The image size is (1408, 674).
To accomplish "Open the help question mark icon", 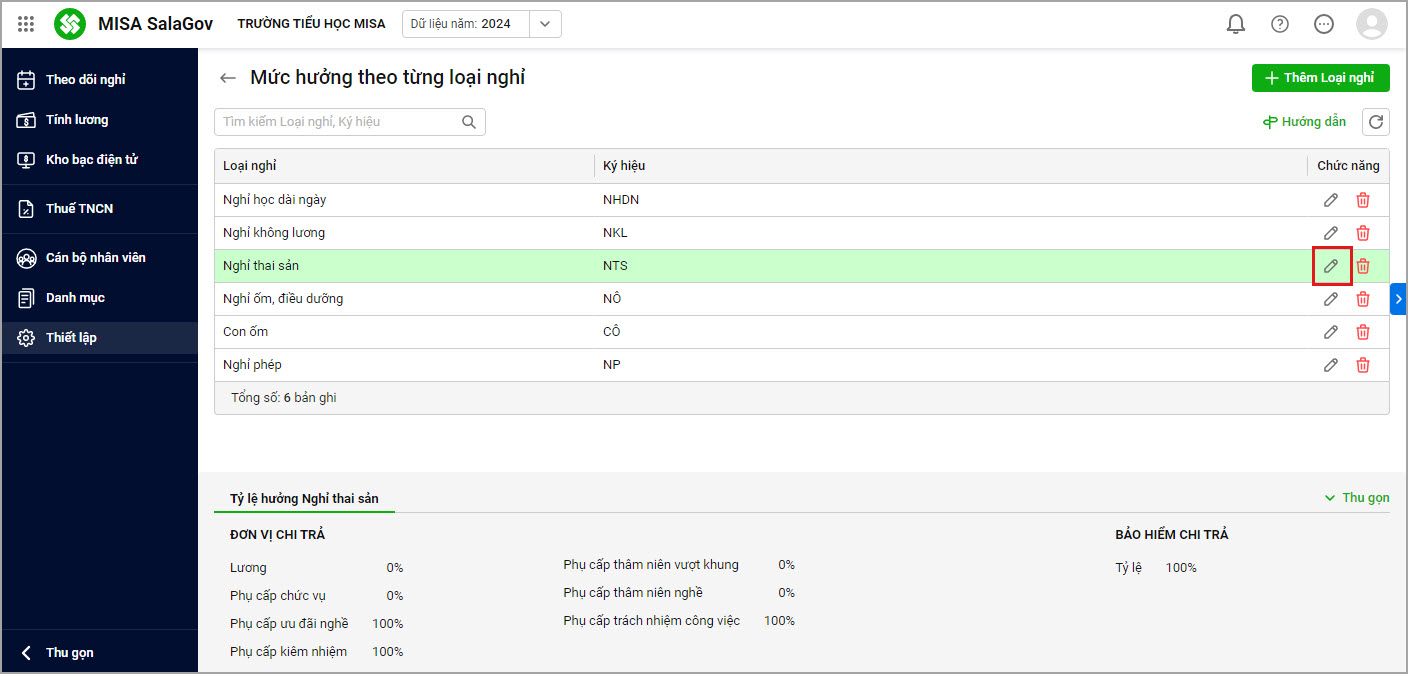I will (x=1280, y=24).
